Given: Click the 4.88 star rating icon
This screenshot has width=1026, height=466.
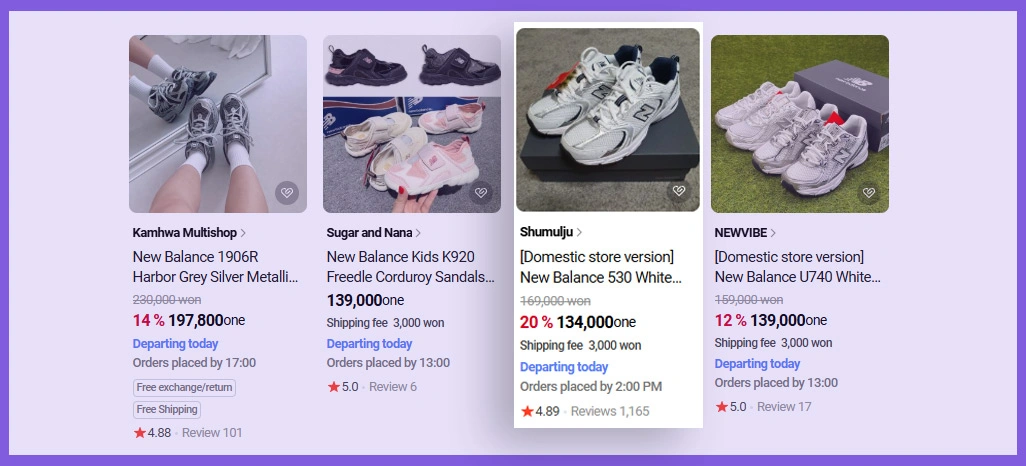Looking at the screenshot, I should point(139,433).
